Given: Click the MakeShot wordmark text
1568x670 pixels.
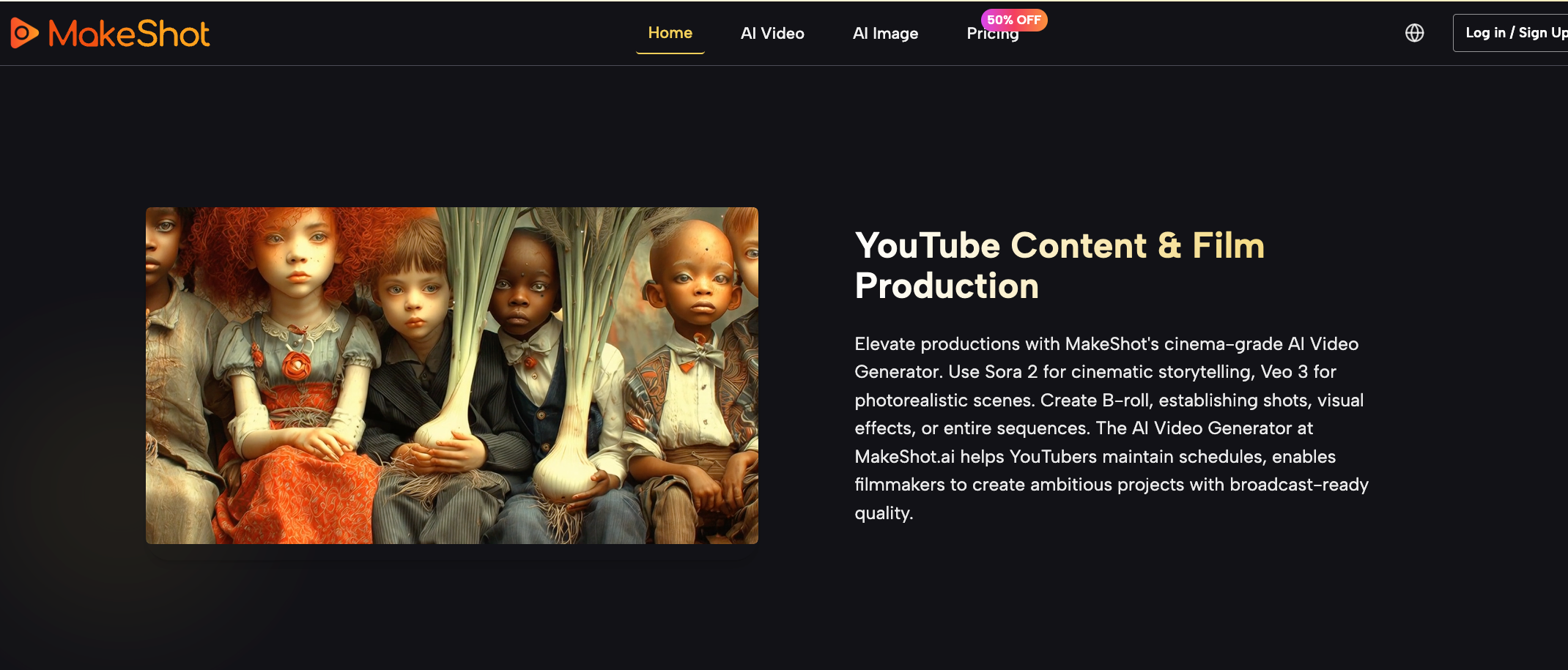Looking at the screenshot, I should coord(129,34).
